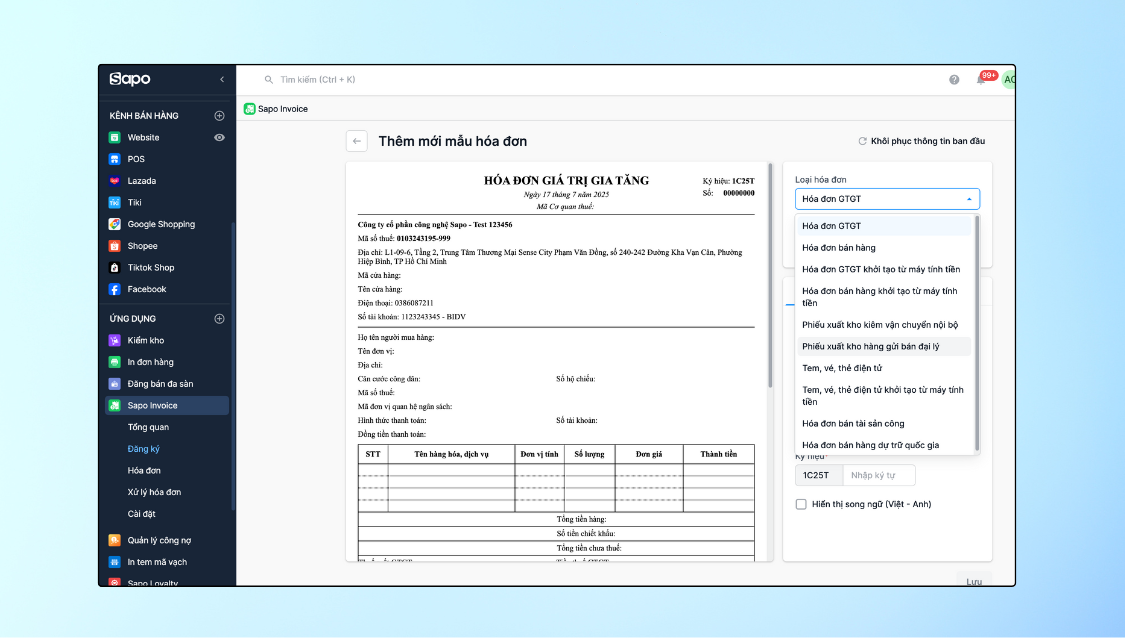
Task: Collapse the sidebar with the chevron arrow
Action: pyautogui.click(x=222, y=80)
